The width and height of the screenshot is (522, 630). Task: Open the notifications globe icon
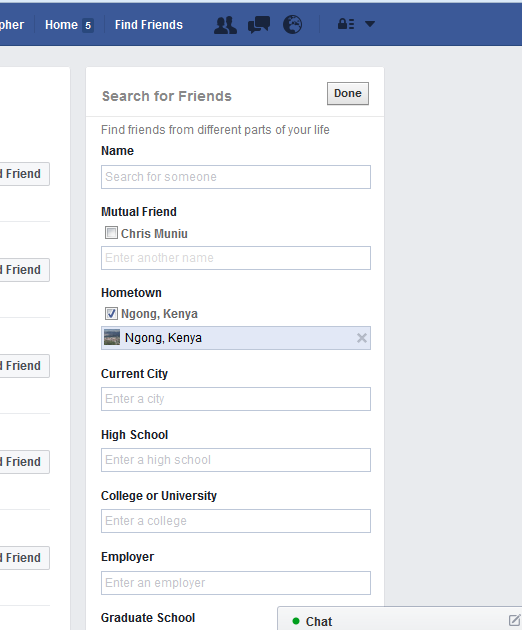pyautogui.click(x=292, y=25)
